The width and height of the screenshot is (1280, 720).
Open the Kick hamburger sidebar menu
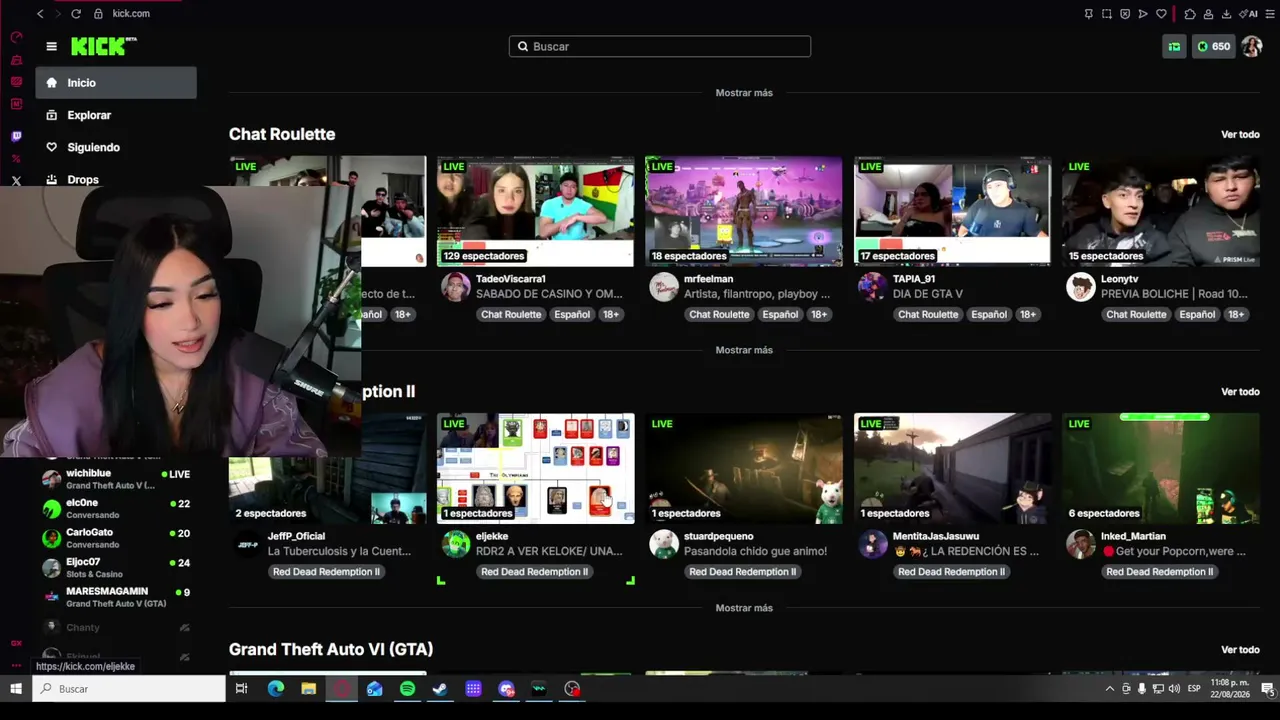(51, 46)
